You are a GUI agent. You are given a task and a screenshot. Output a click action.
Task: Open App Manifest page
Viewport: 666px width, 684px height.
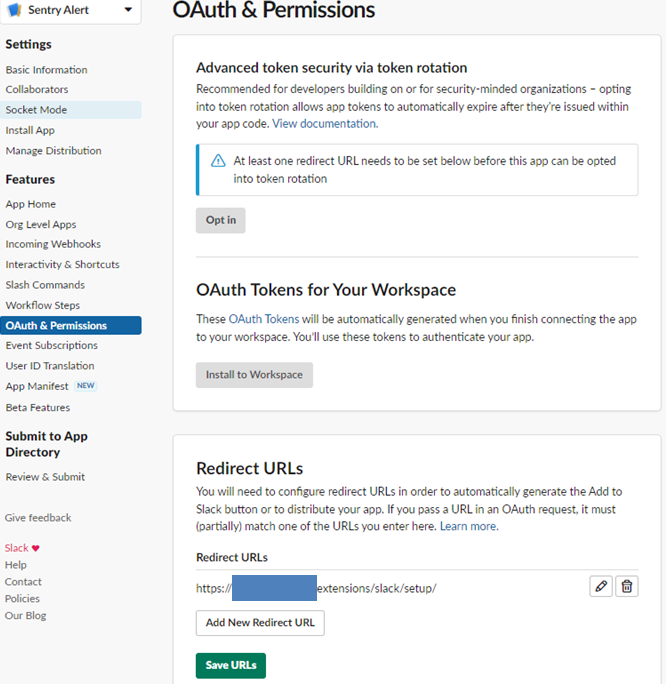click(x=37, y=386)
